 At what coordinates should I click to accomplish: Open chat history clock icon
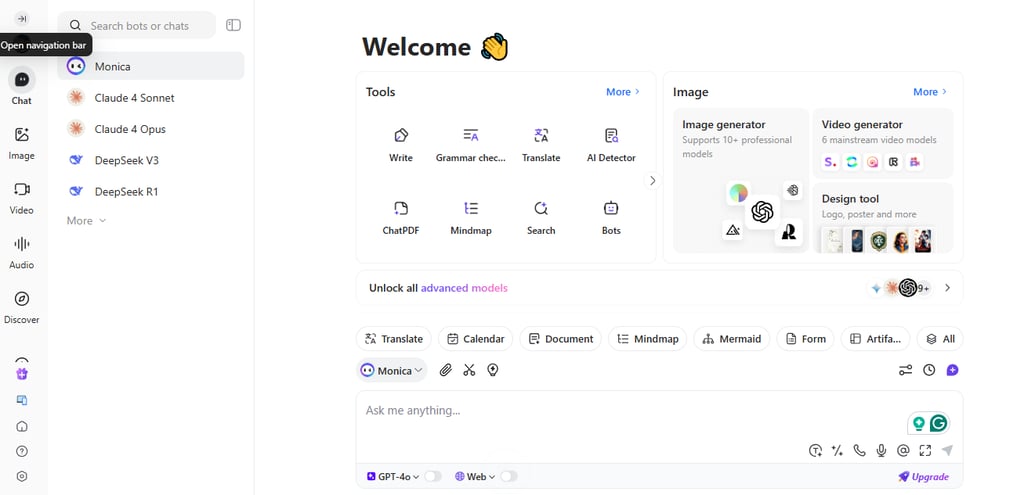point(929,370)
